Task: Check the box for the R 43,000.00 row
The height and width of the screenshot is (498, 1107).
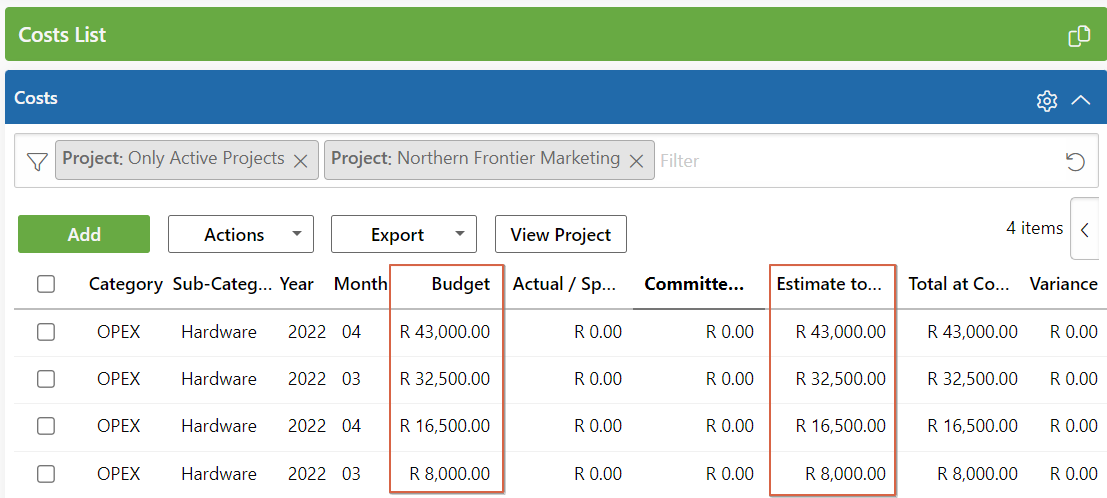Action: tap(46, 332)
